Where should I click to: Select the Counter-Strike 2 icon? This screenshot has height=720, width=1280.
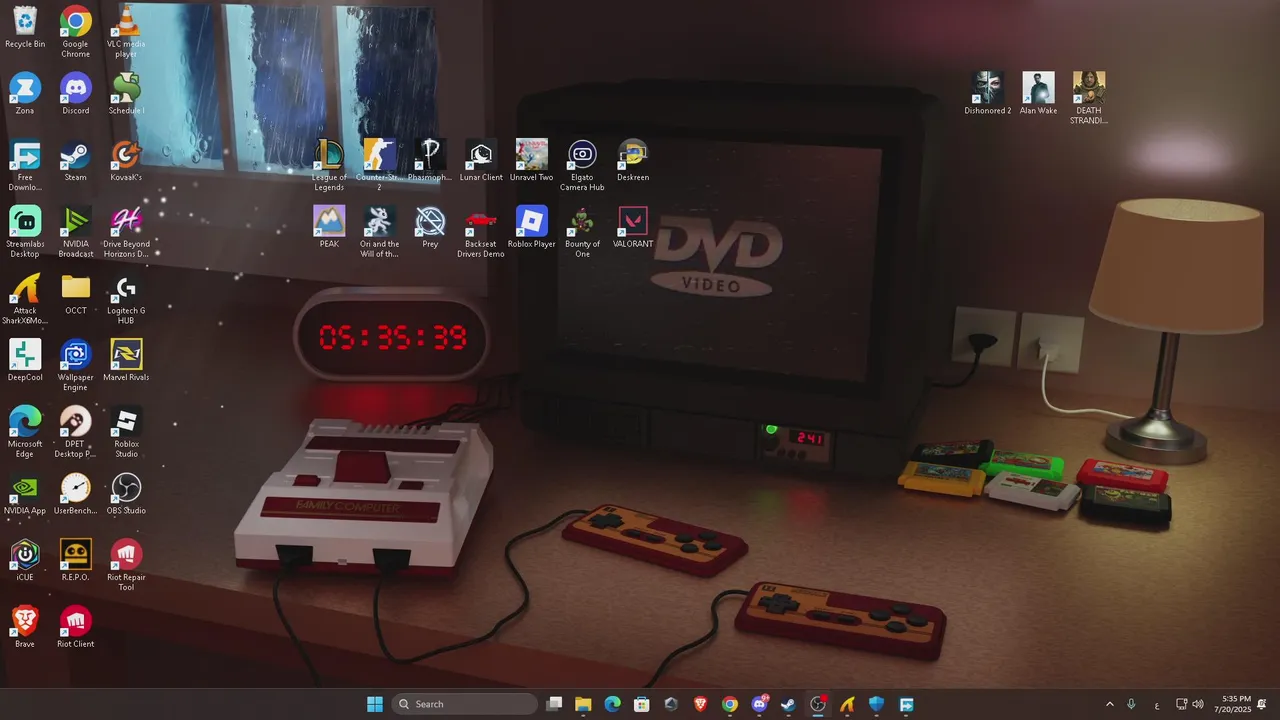(379, 166)
